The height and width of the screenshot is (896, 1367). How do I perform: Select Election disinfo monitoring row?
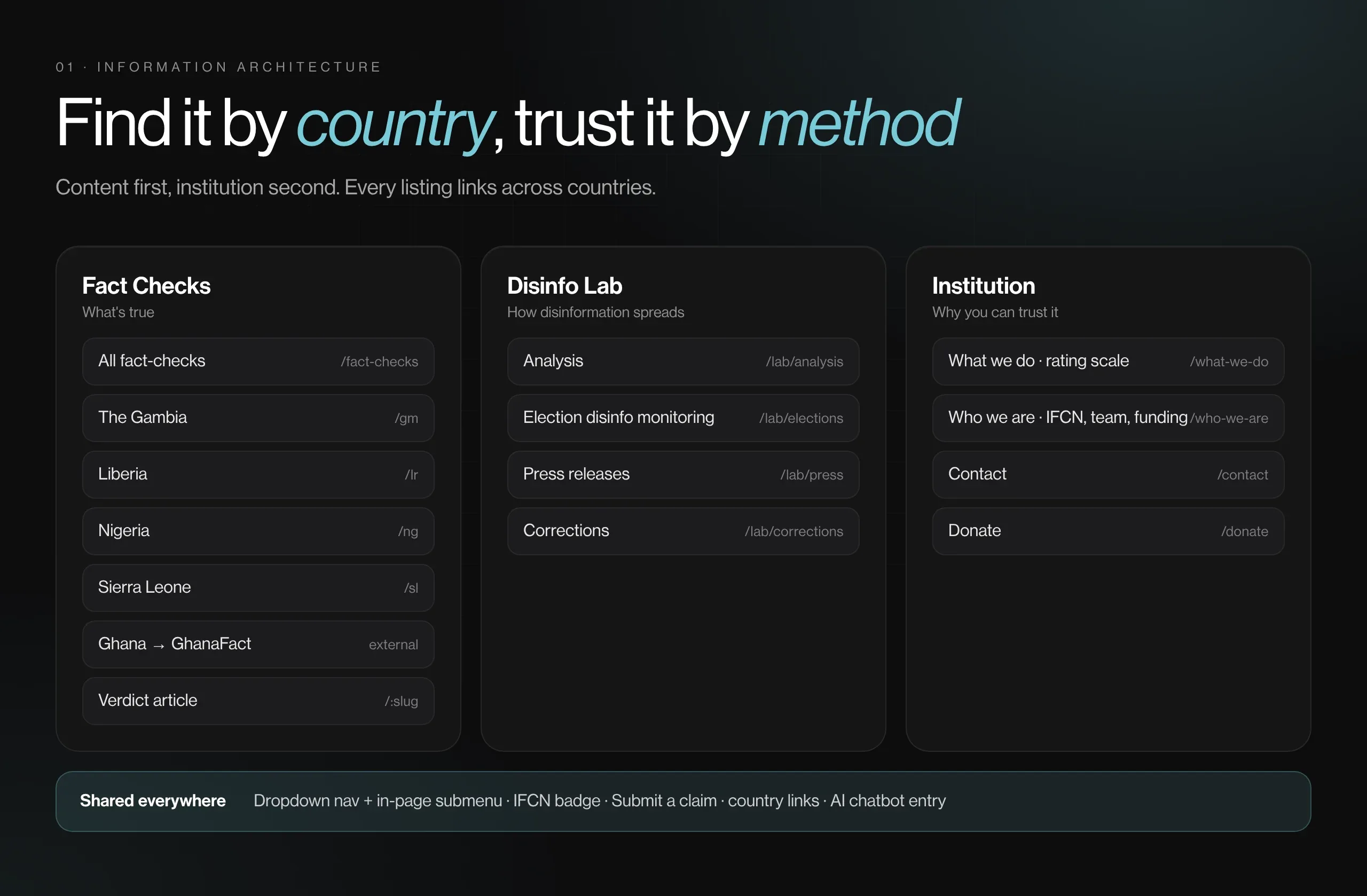[683, 418]
